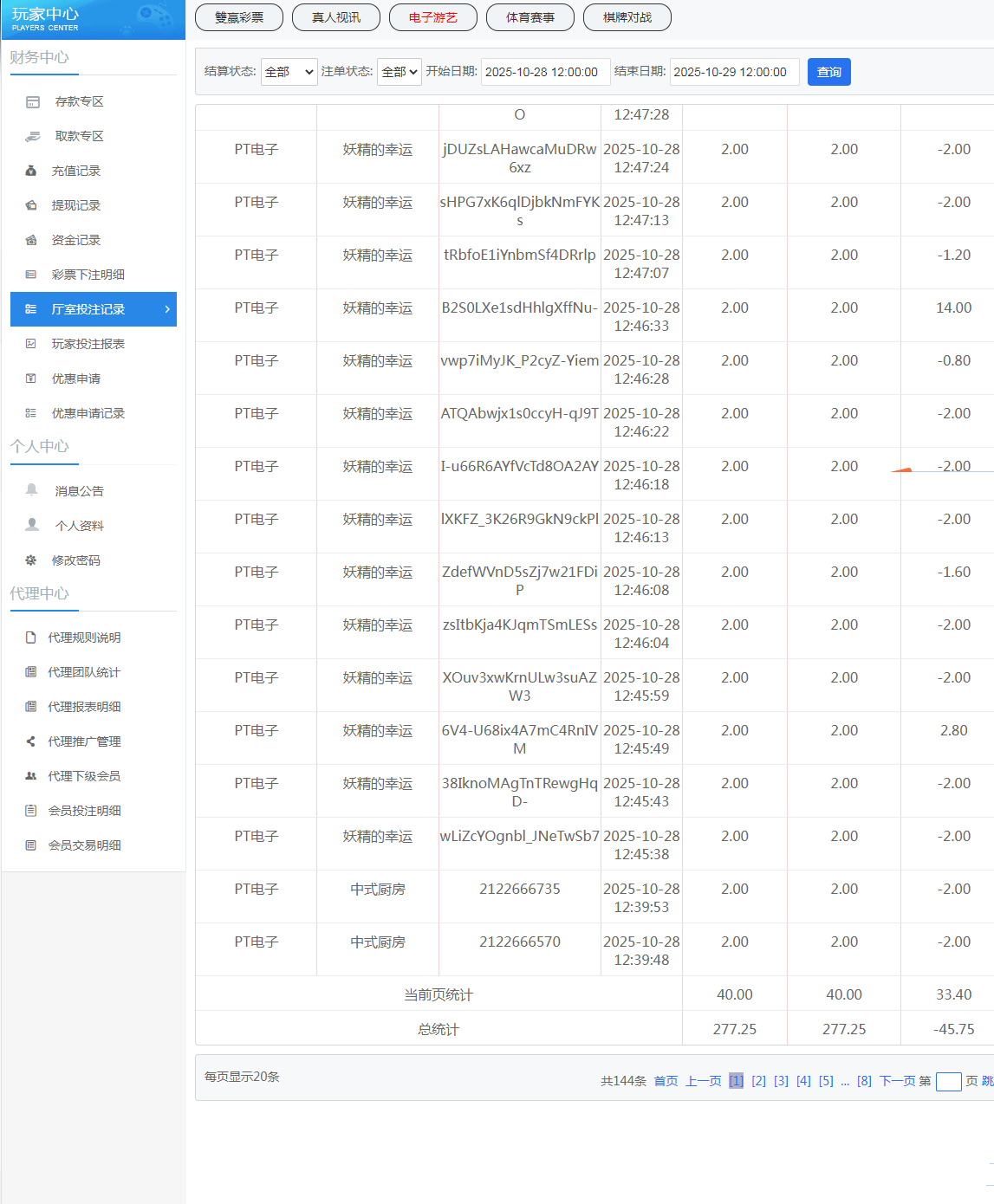Viewport: 994px width, 1204px height.
Task: Click the gear icon for 修改密码
Action: (31, 560)
